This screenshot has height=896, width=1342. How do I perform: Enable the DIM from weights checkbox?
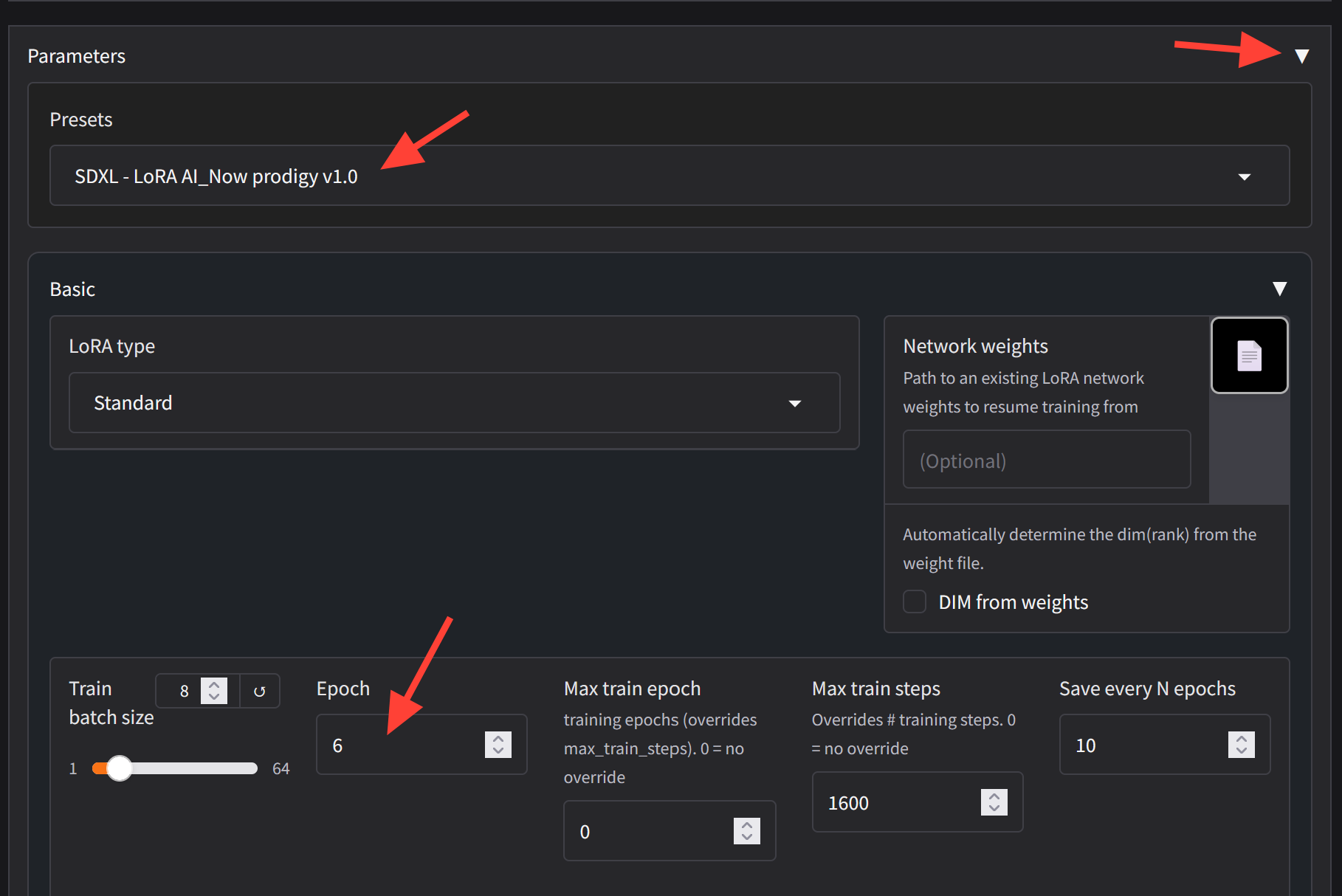[915, 602]
